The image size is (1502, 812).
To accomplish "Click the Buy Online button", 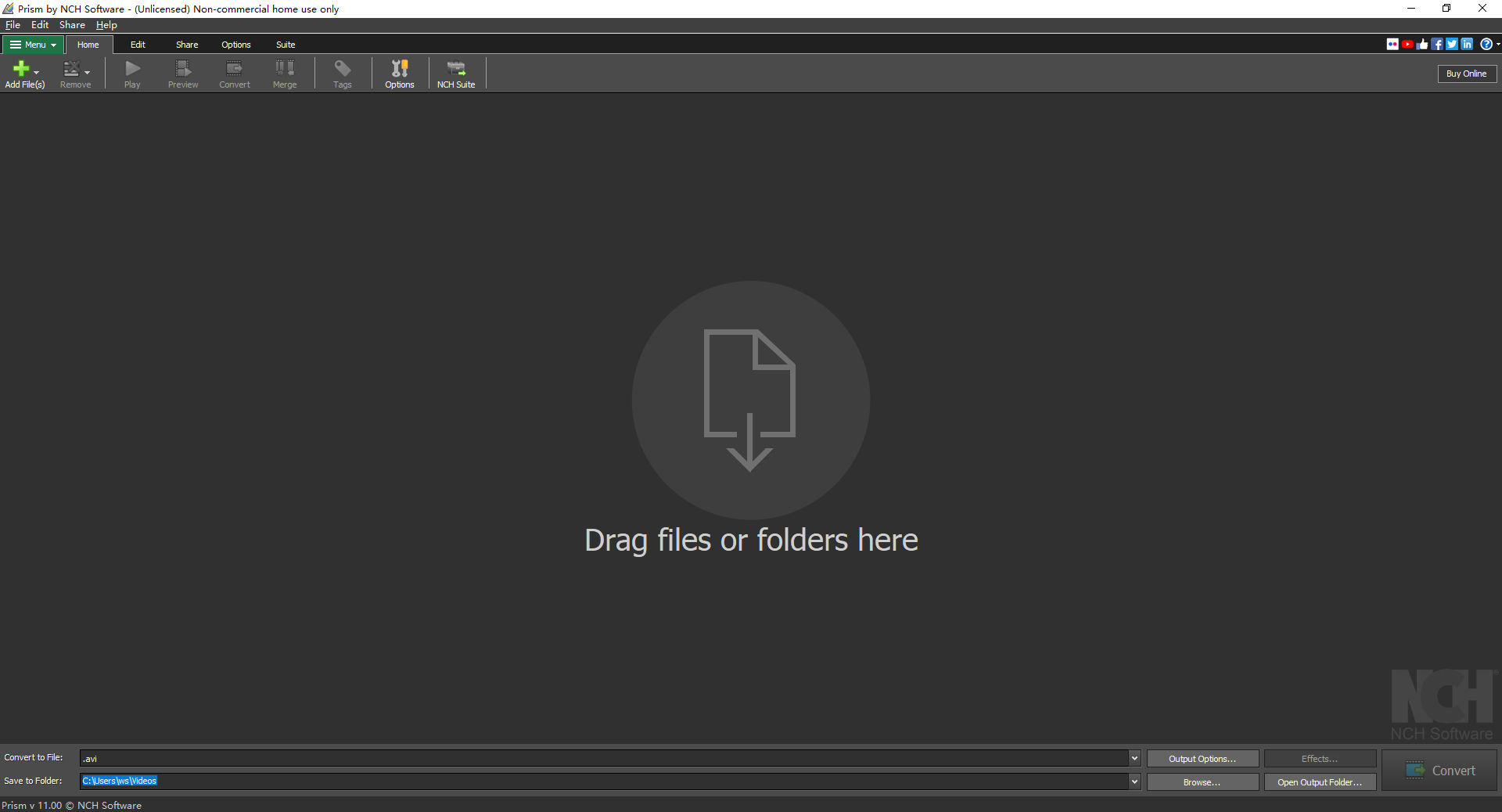I will (x=1467, y=74).
